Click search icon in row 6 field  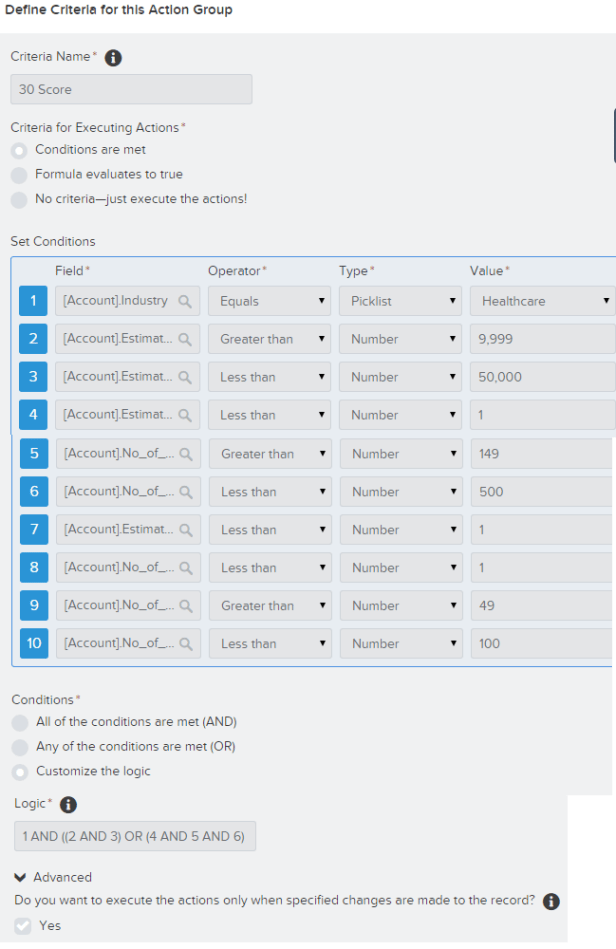186,492
